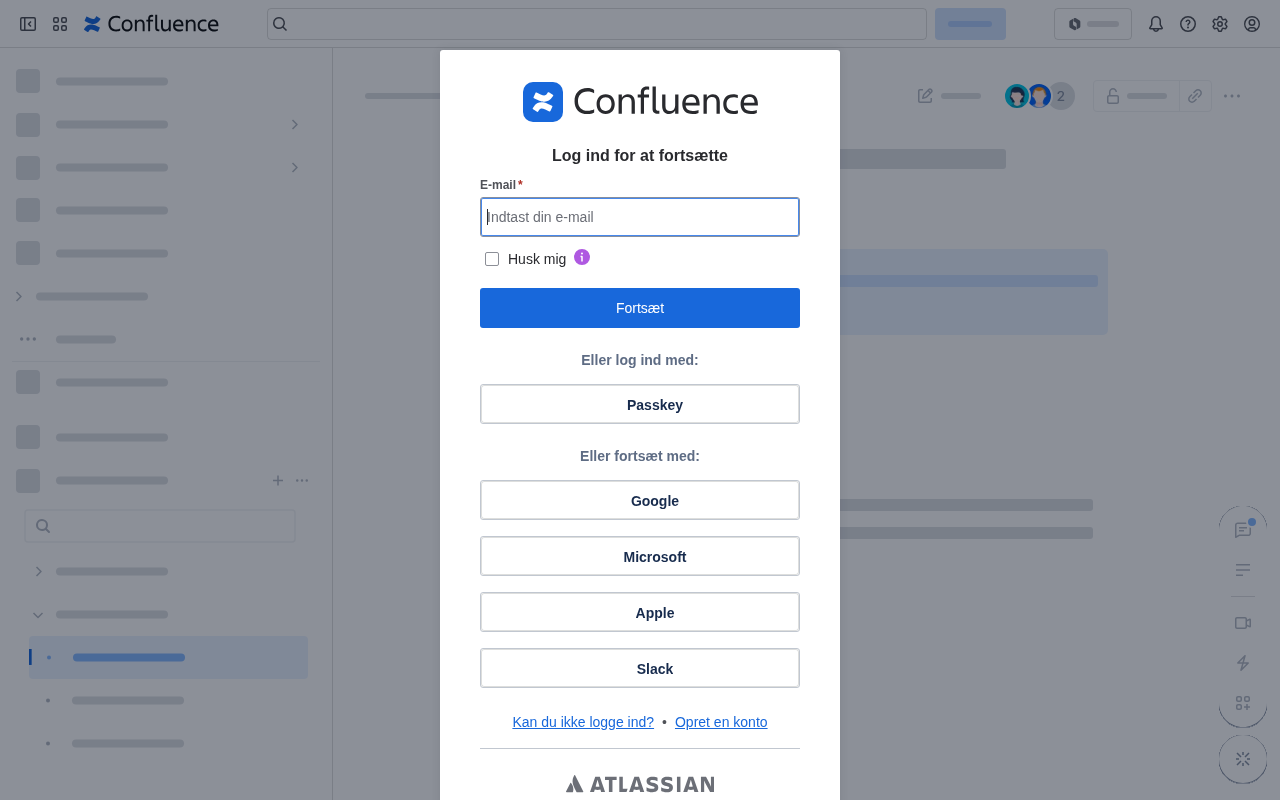This screenshot has width=1280, height=800.
Task: Click the plus icon in the sidebar
Action: point(278,480)
